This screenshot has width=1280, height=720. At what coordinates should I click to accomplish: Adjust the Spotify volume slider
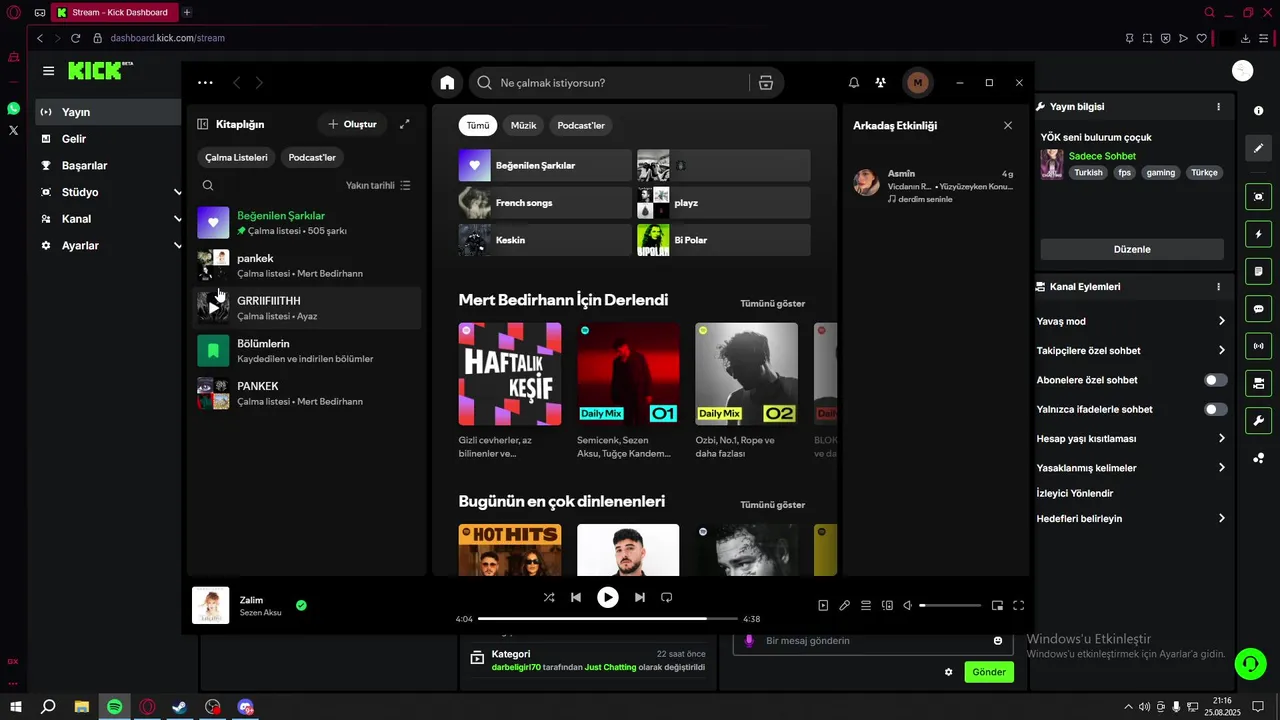950,605
